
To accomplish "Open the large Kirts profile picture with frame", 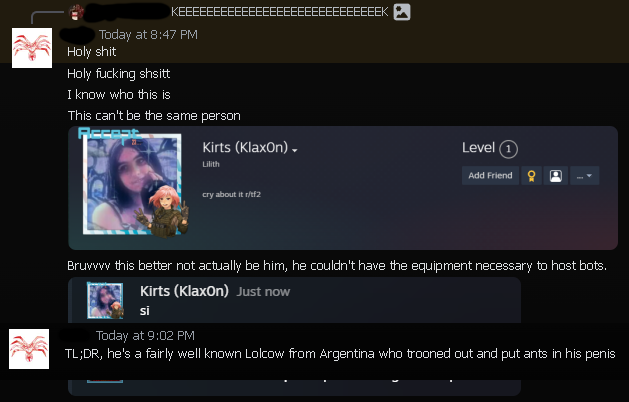I will 133,183.
